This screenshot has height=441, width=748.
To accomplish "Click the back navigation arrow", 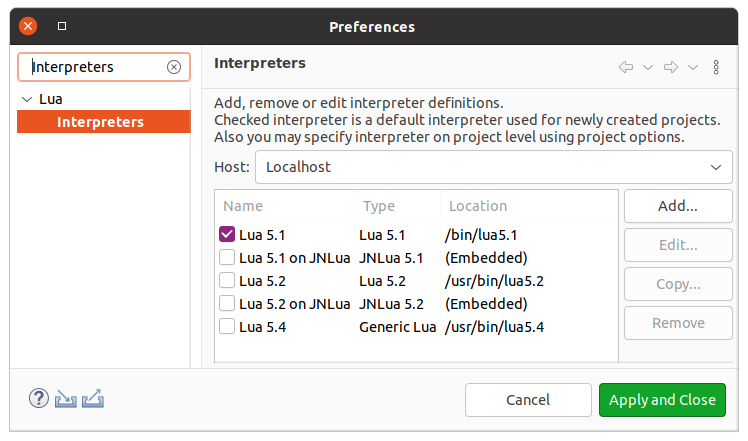I will [626, 67].
